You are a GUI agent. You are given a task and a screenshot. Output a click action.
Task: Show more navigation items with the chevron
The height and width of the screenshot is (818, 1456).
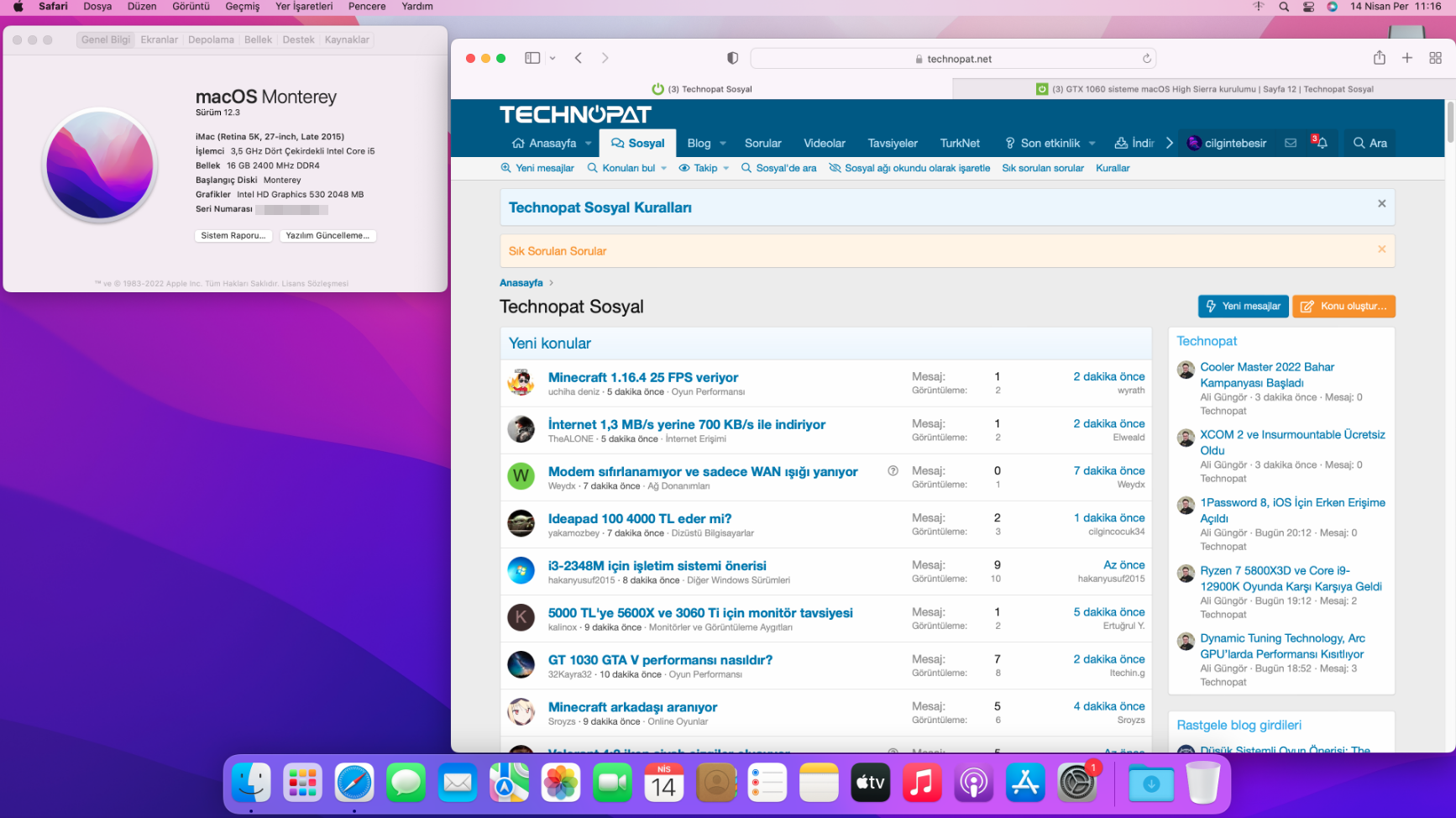pos(1169,143)
